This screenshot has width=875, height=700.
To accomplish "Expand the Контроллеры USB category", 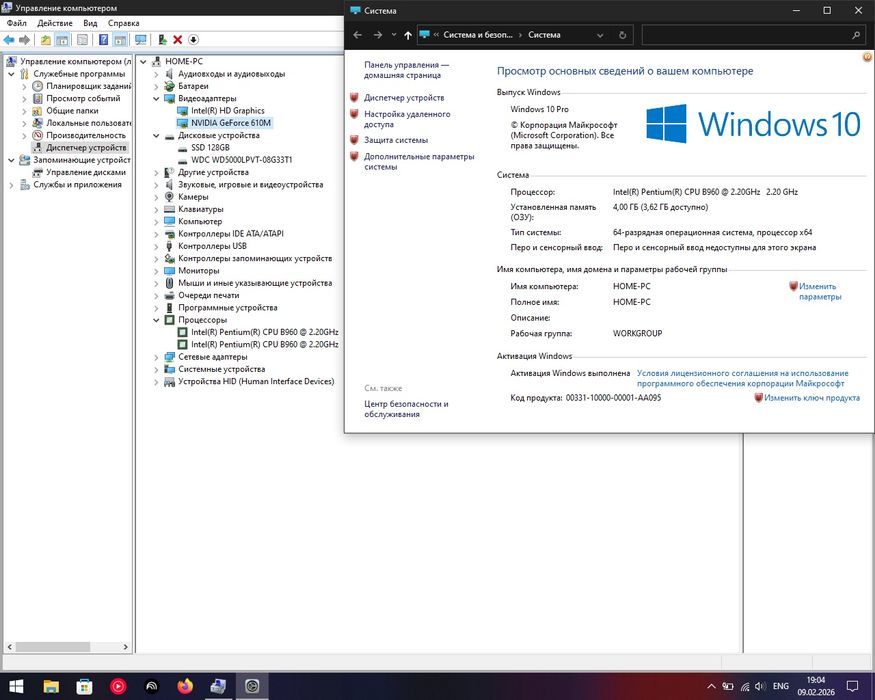I will point(157,246).
